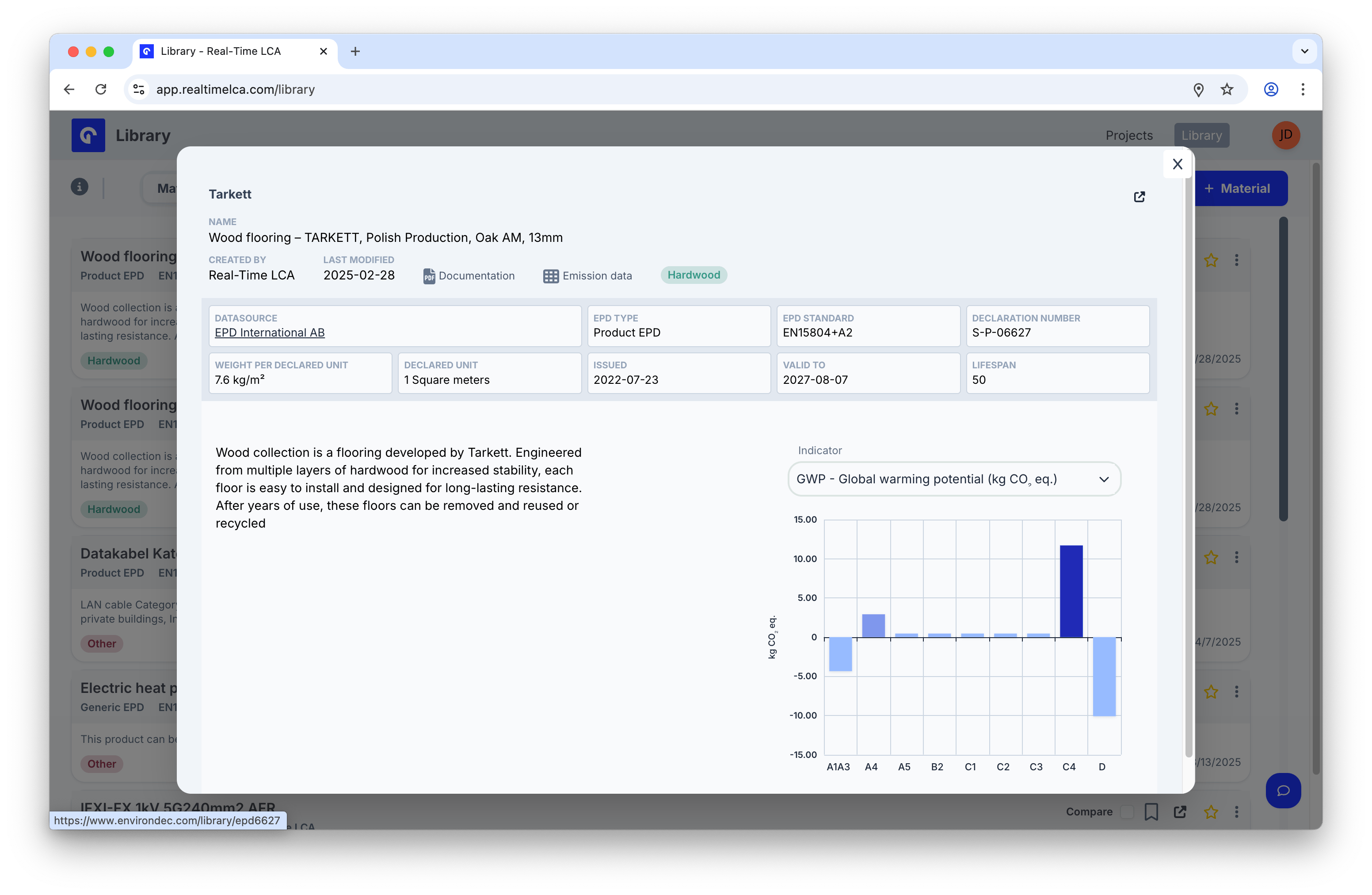Click the page scrollbar on the window edge
Screen dimensions: 1372x895
point(1317,468)
